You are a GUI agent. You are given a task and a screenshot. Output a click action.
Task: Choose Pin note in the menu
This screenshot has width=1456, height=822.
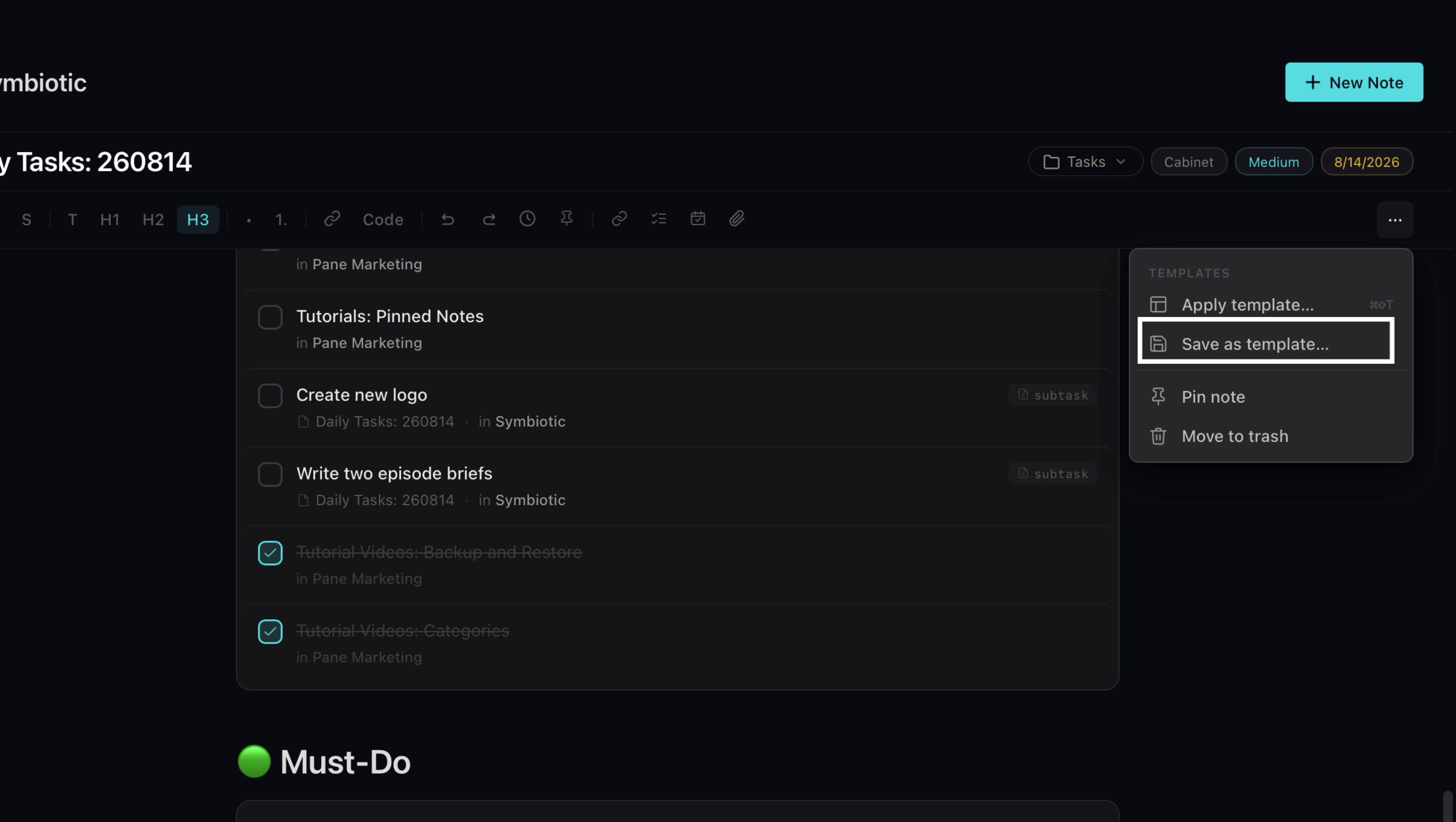pos(1271,397)
